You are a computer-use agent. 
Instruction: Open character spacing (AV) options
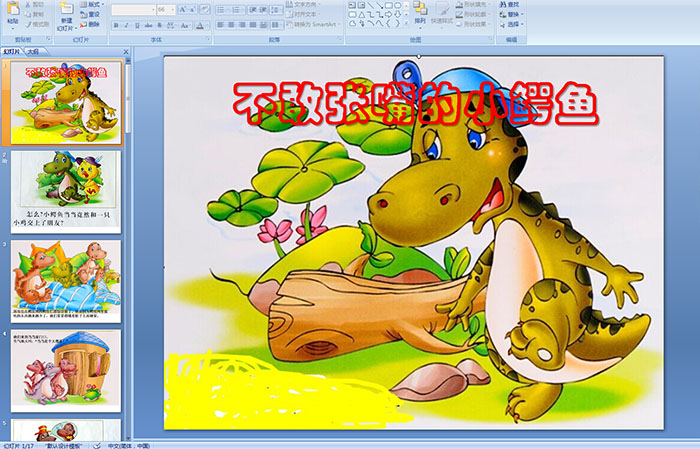click(171, 25)
